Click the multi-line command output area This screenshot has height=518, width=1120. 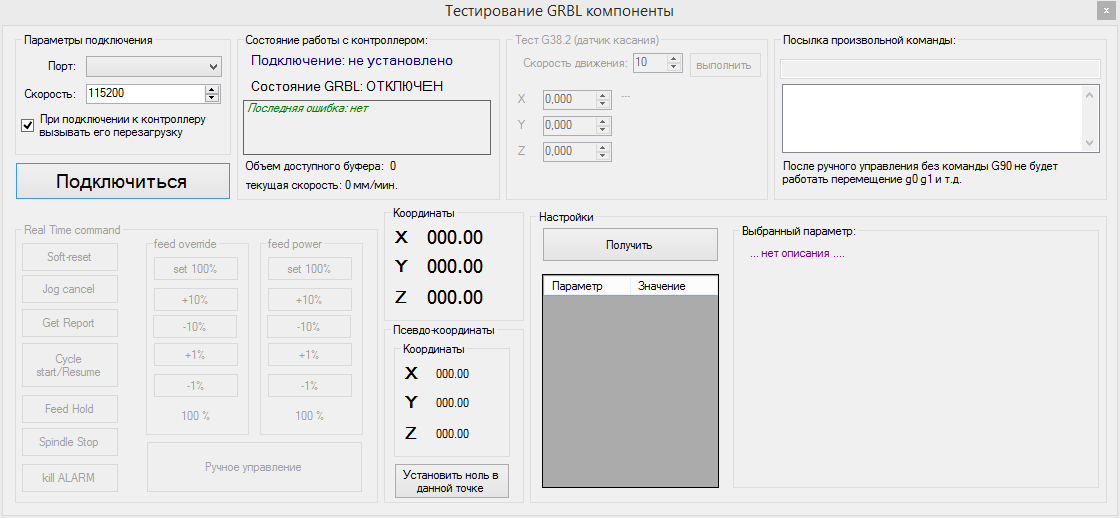932,118
